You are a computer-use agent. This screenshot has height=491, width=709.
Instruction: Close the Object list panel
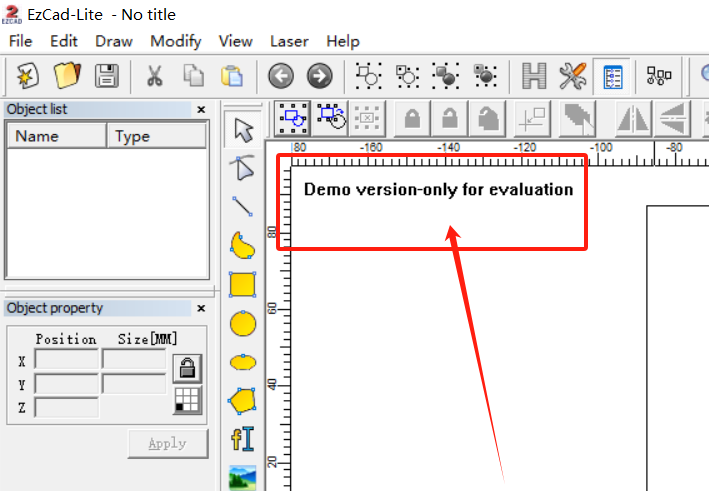coord(201,109)
